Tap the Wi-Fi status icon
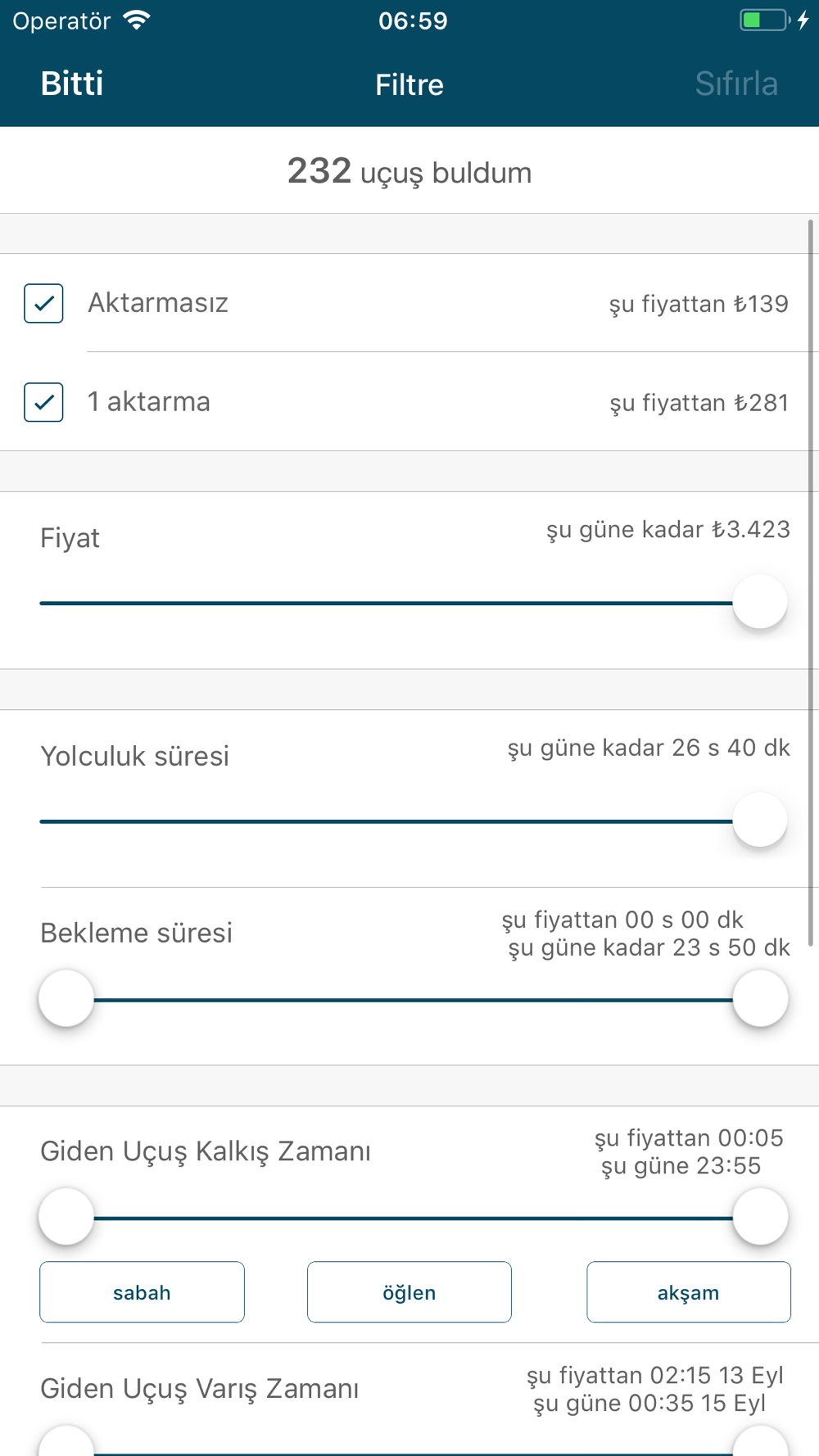 pyautogui.click(x=137, y=20)
